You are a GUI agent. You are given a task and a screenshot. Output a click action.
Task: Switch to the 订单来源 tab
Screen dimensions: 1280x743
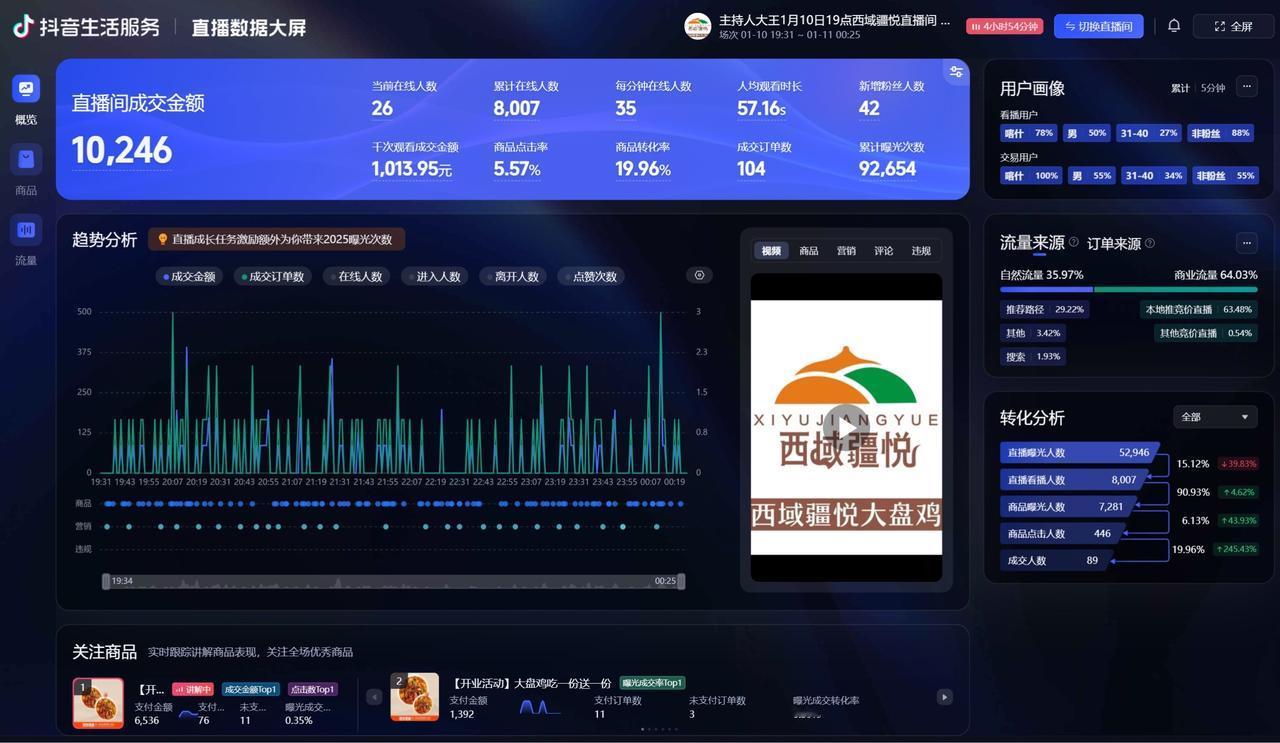(1114, 243)
